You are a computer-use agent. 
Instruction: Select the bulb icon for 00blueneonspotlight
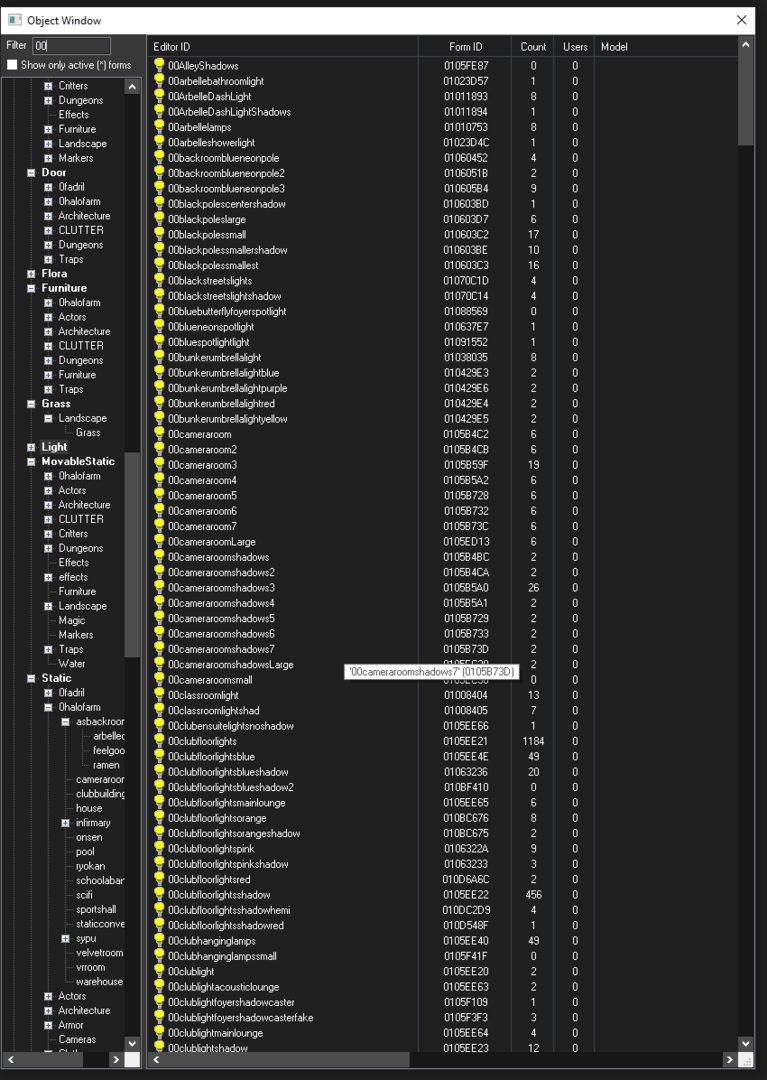pos(159,326)
